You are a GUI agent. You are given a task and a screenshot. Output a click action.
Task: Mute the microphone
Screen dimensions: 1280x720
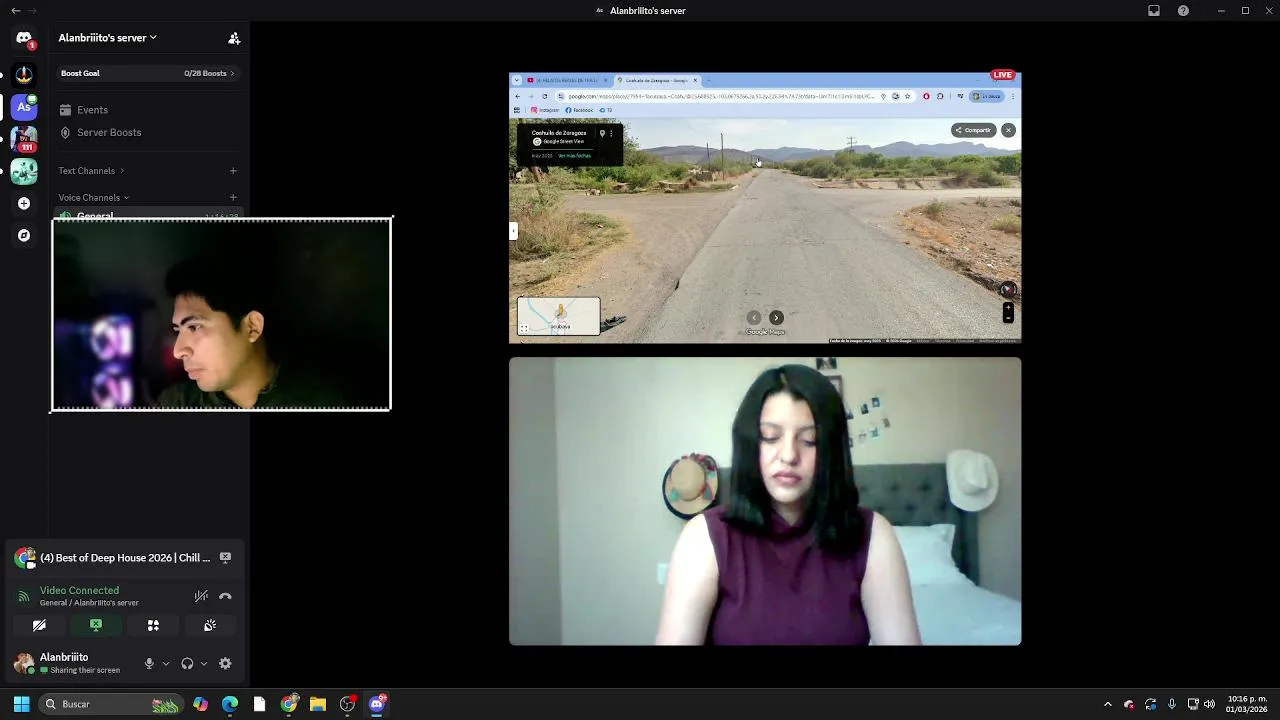click(149, 663)
